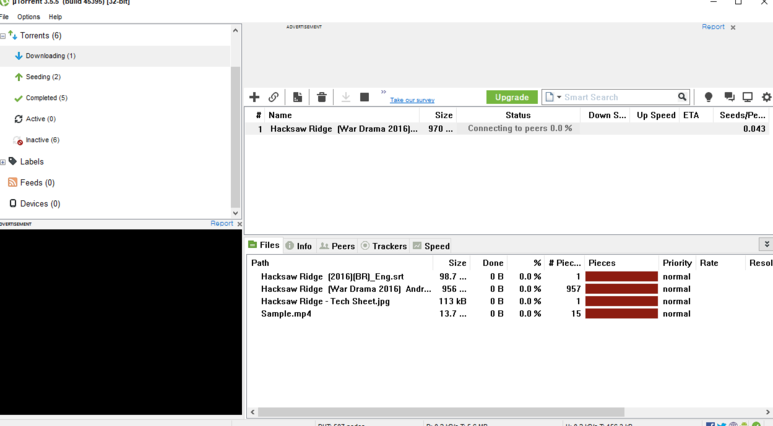Image resolution: width=773 pixels, height=426 pixels.
Task: Click Report link above the top advertisement
Action: (x=713, y=27)
